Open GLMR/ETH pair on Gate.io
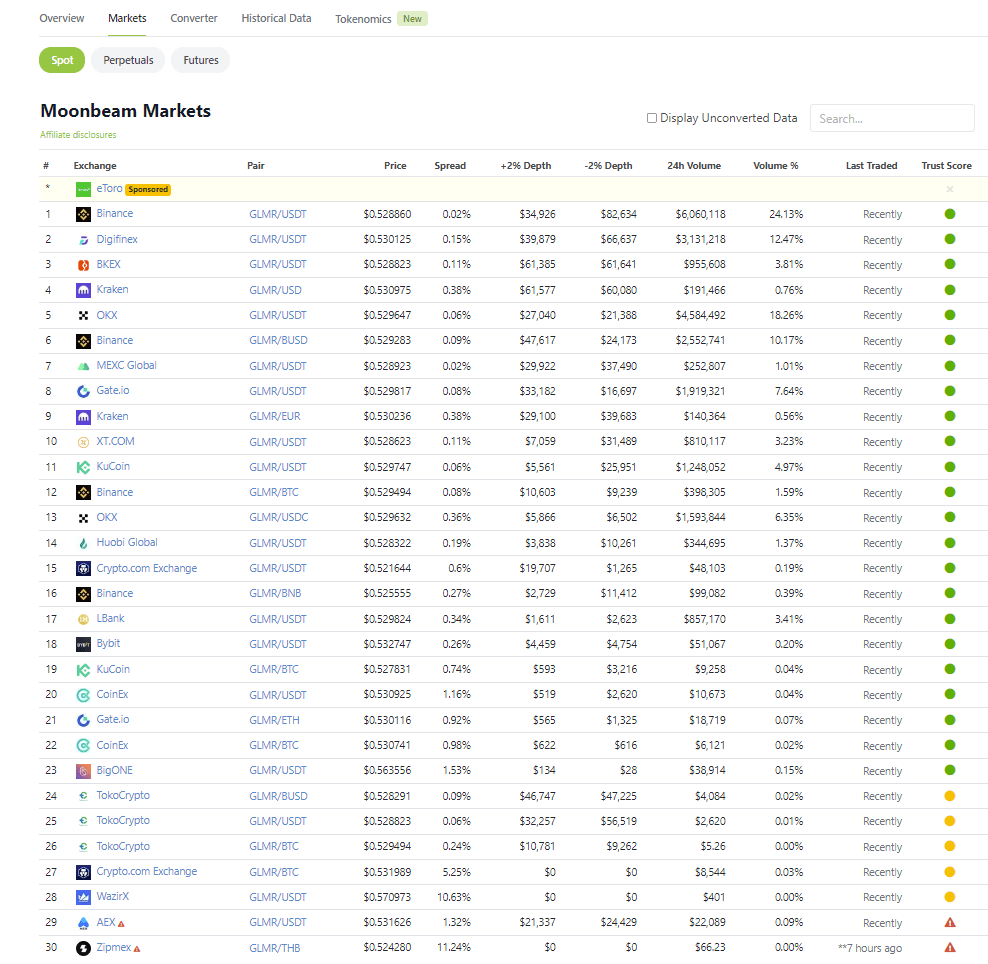The image size is (988, 964). click(x=274, y=720)
